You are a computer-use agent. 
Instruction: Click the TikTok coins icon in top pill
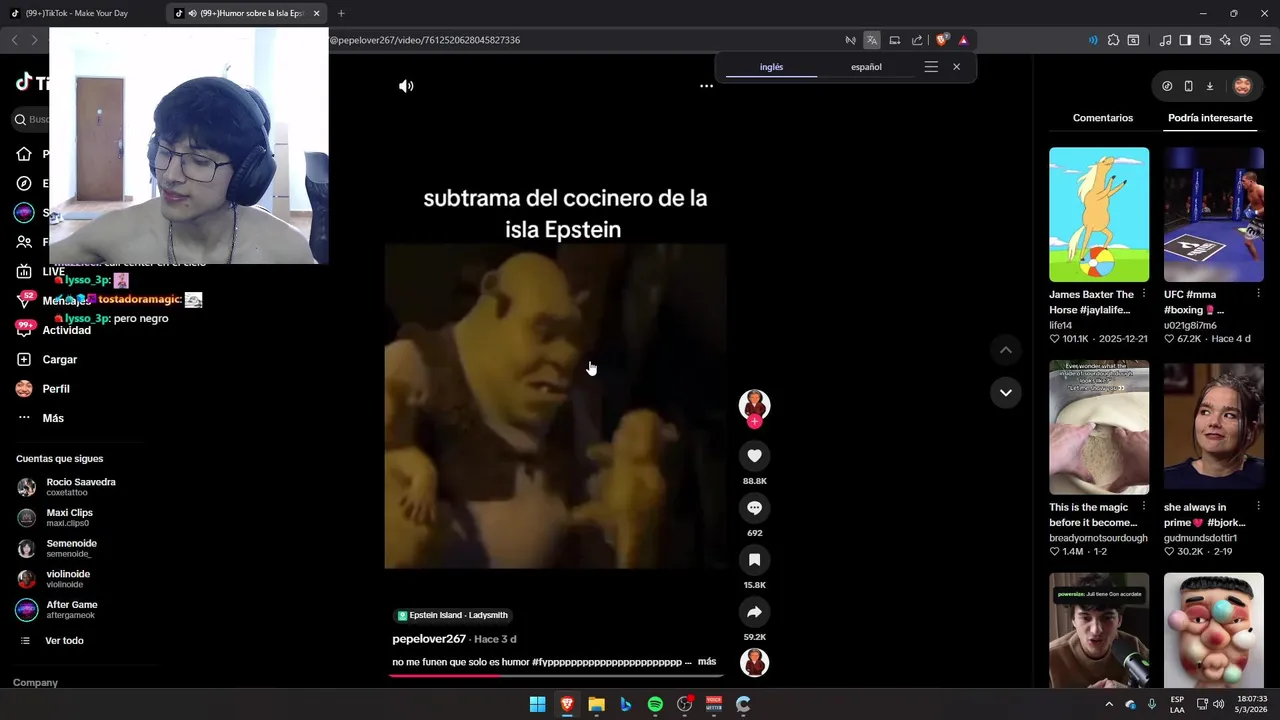click(1167, 86)
